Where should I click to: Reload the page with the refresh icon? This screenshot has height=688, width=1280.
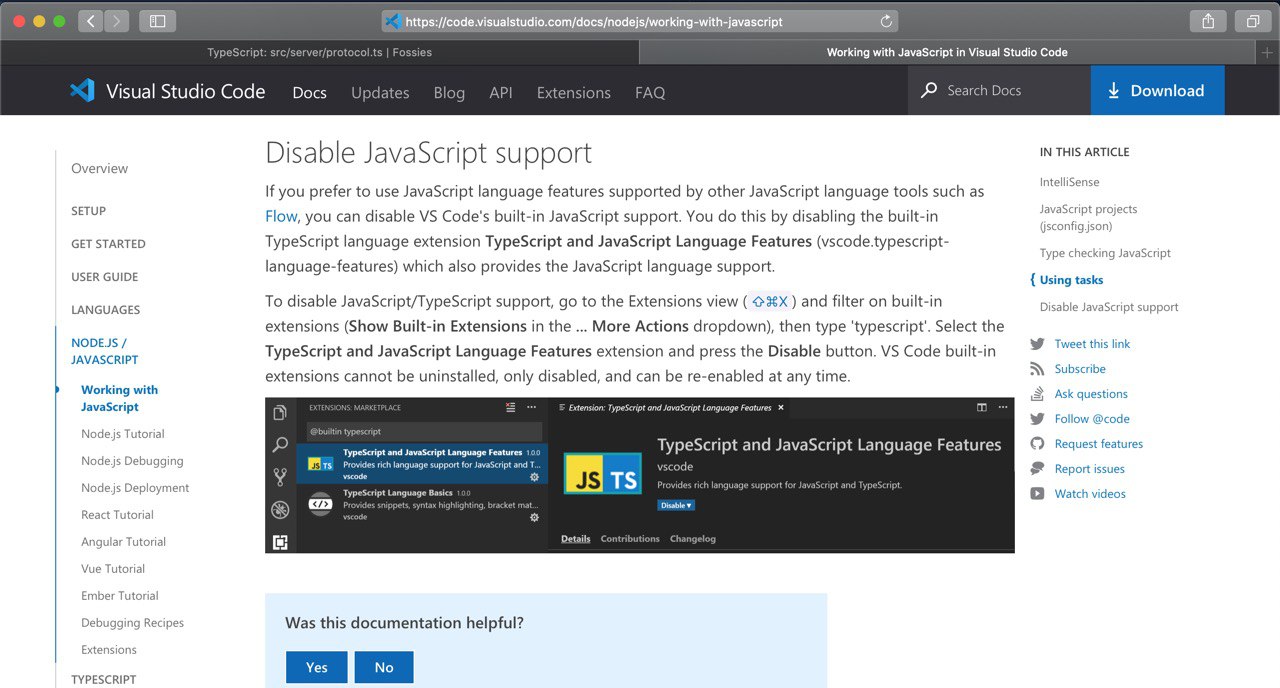click(x=886, y=21)
